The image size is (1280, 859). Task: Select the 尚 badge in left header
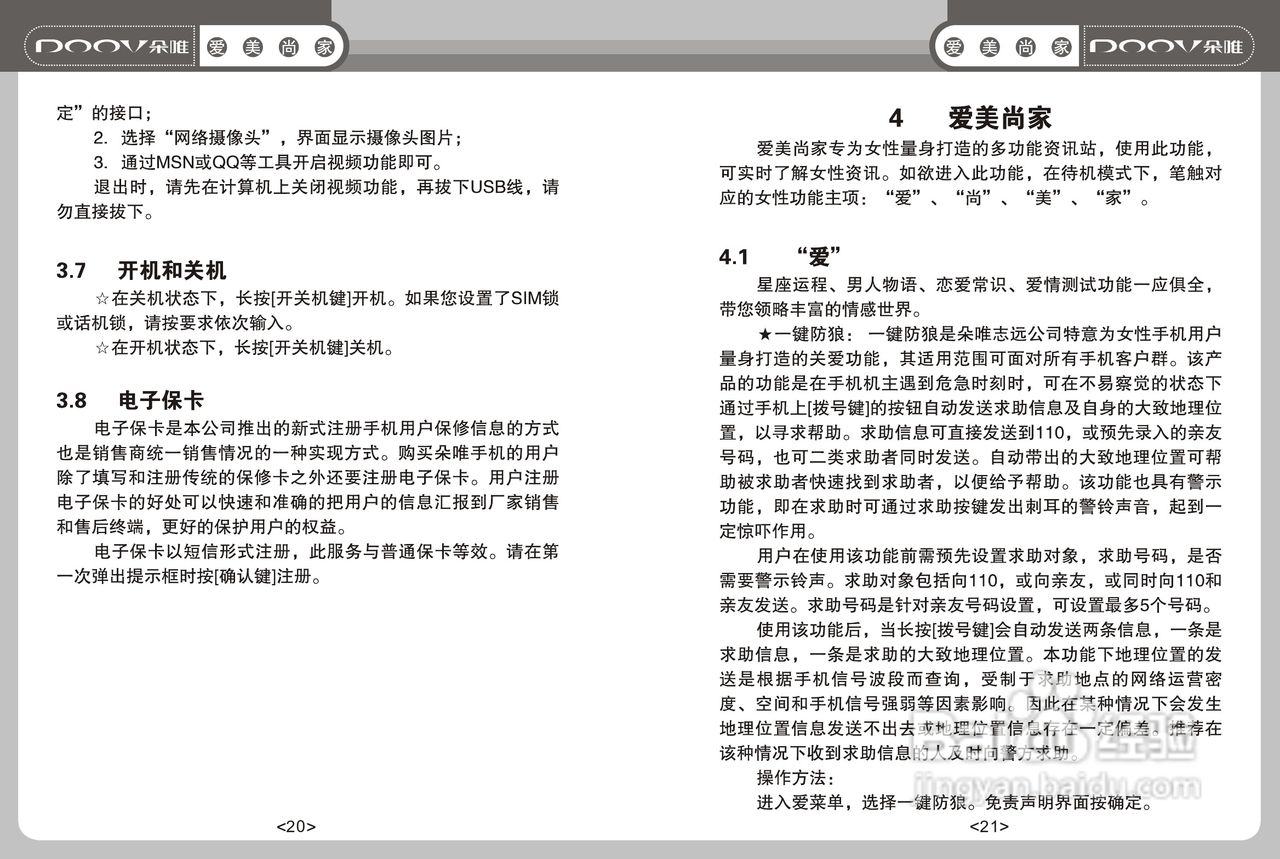tap(287, 46)
